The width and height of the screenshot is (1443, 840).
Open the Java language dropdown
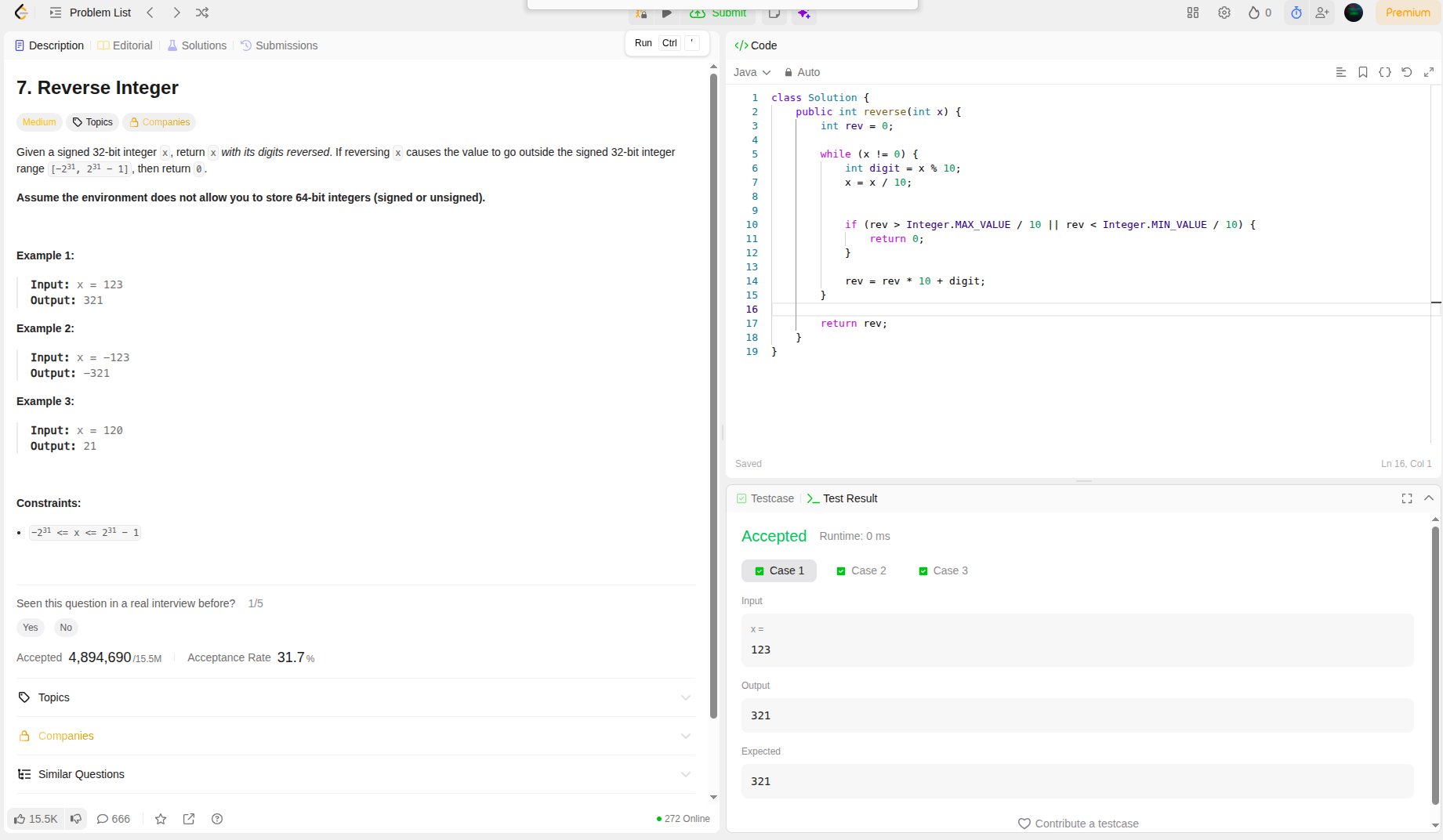coord(752,72)
